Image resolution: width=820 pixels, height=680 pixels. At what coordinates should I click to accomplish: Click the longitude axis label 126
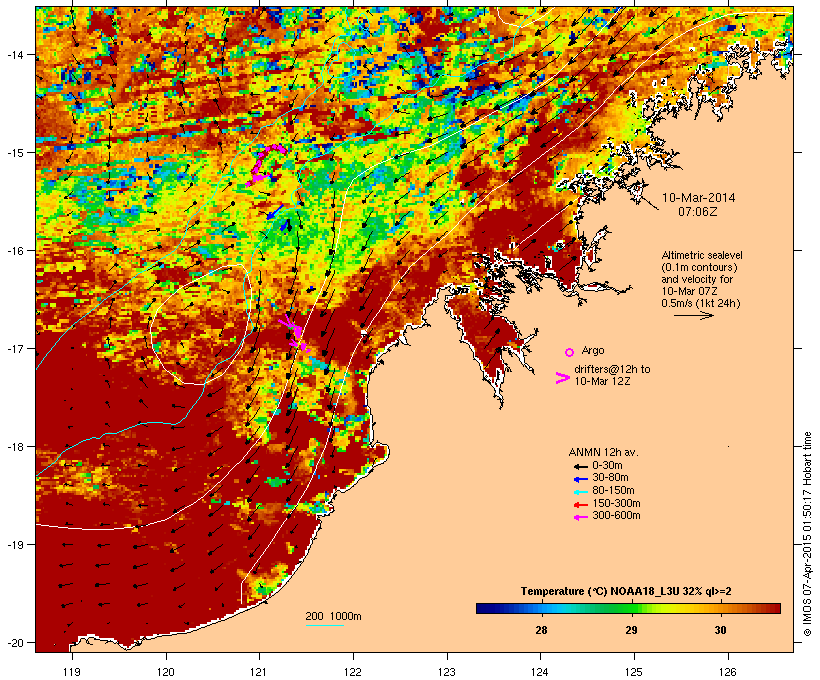tap(728, 672)
